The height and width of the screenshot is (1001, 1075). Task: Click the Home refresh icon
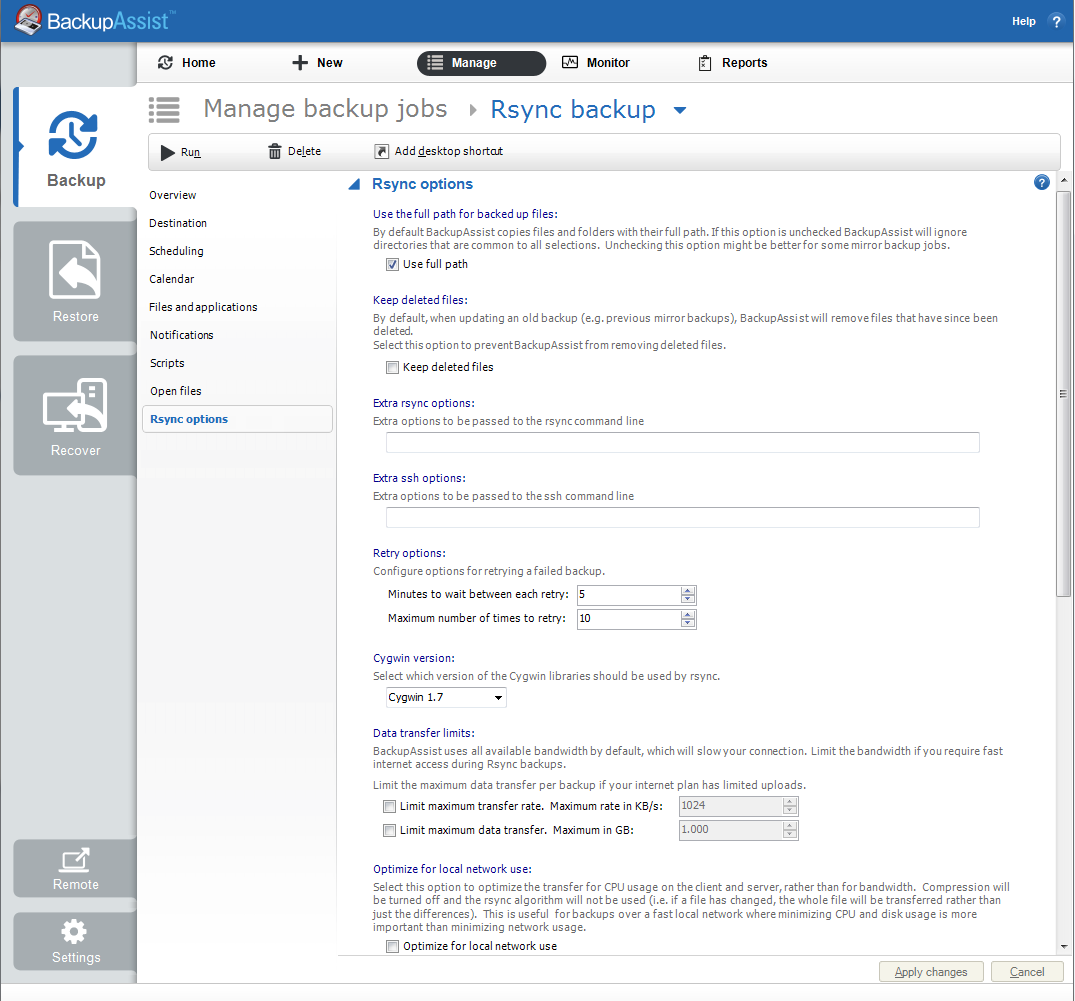[165, 62]
